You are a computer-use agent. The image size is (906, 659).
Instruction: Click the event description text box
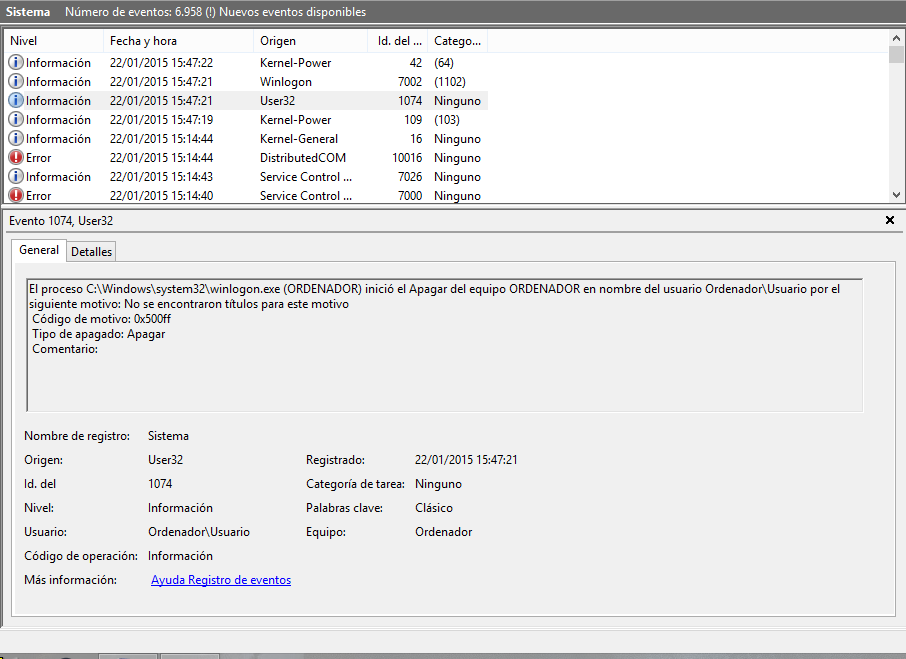click(444, 345)
